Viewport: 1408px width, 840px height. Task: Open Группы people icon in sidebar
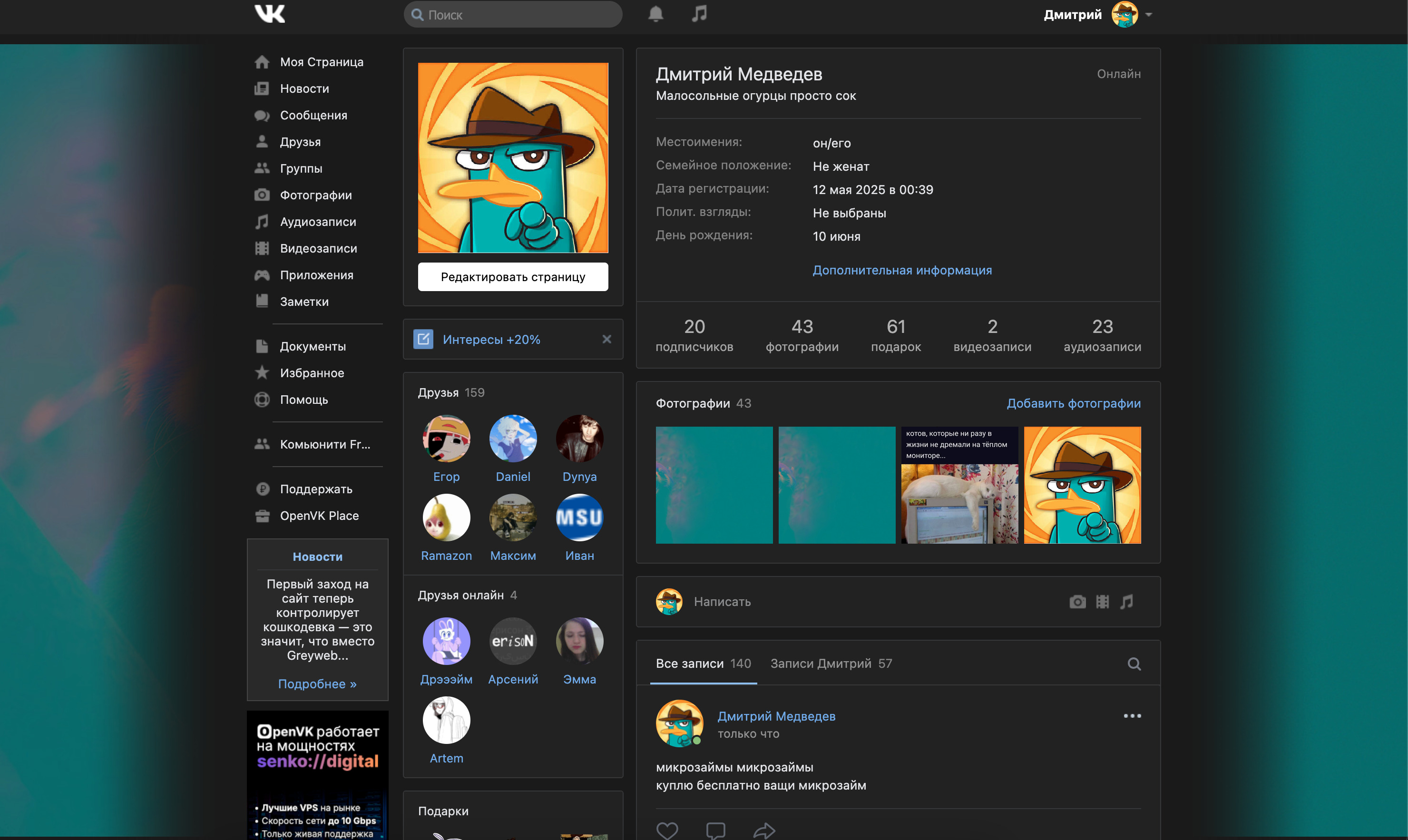pos(262,168)
